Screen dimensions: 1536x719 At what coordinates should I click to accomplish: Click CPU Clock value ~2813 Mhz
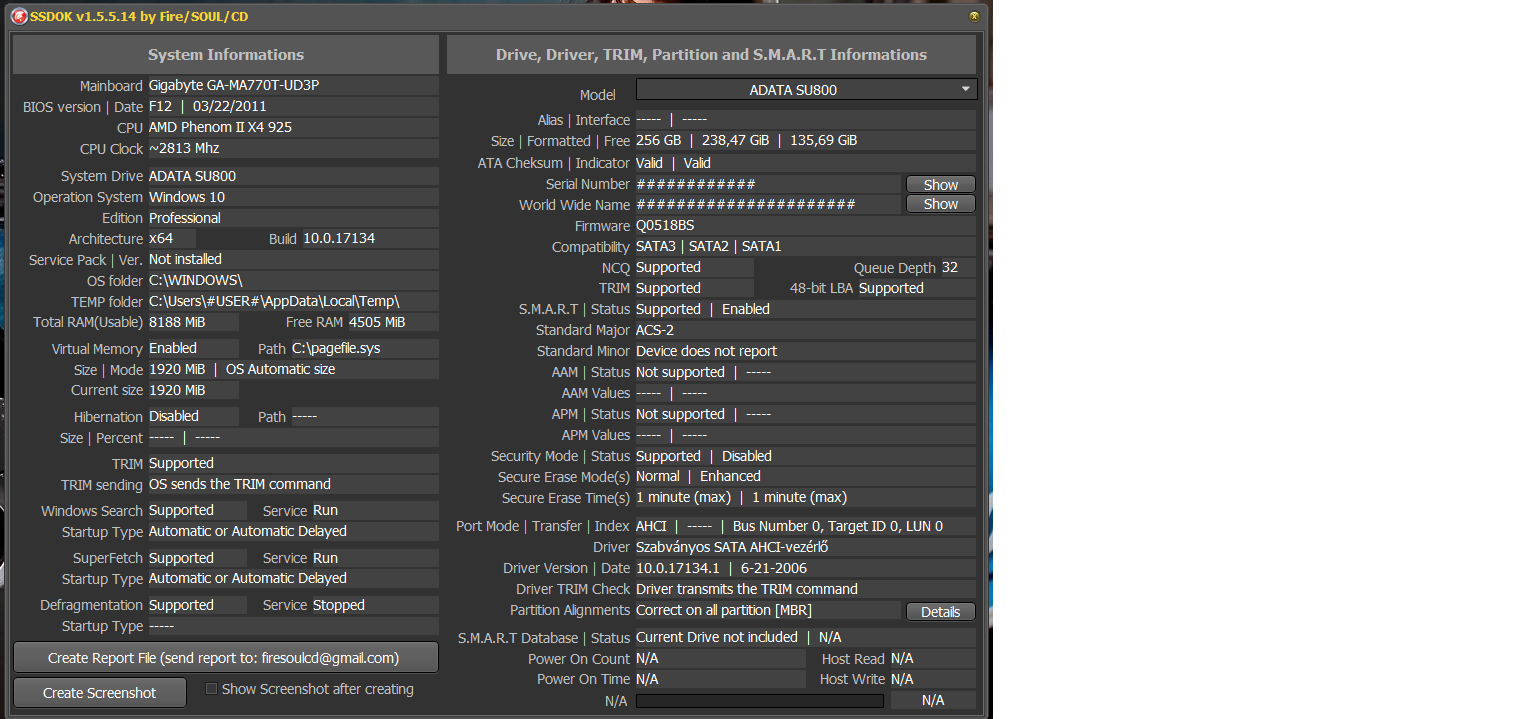293,149
